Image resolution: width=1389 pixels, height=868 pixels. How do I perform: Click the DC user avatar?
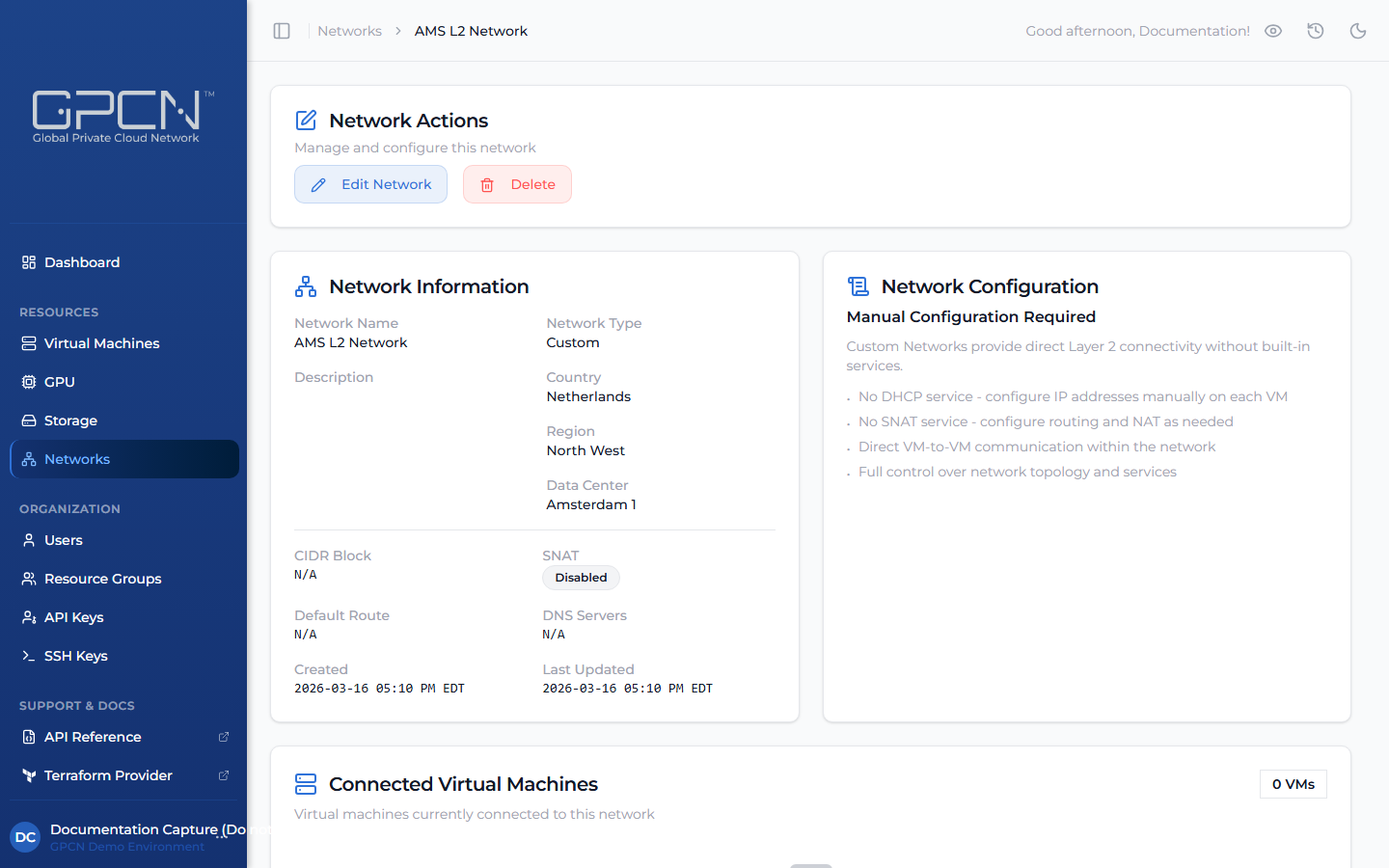coord(26,837)
